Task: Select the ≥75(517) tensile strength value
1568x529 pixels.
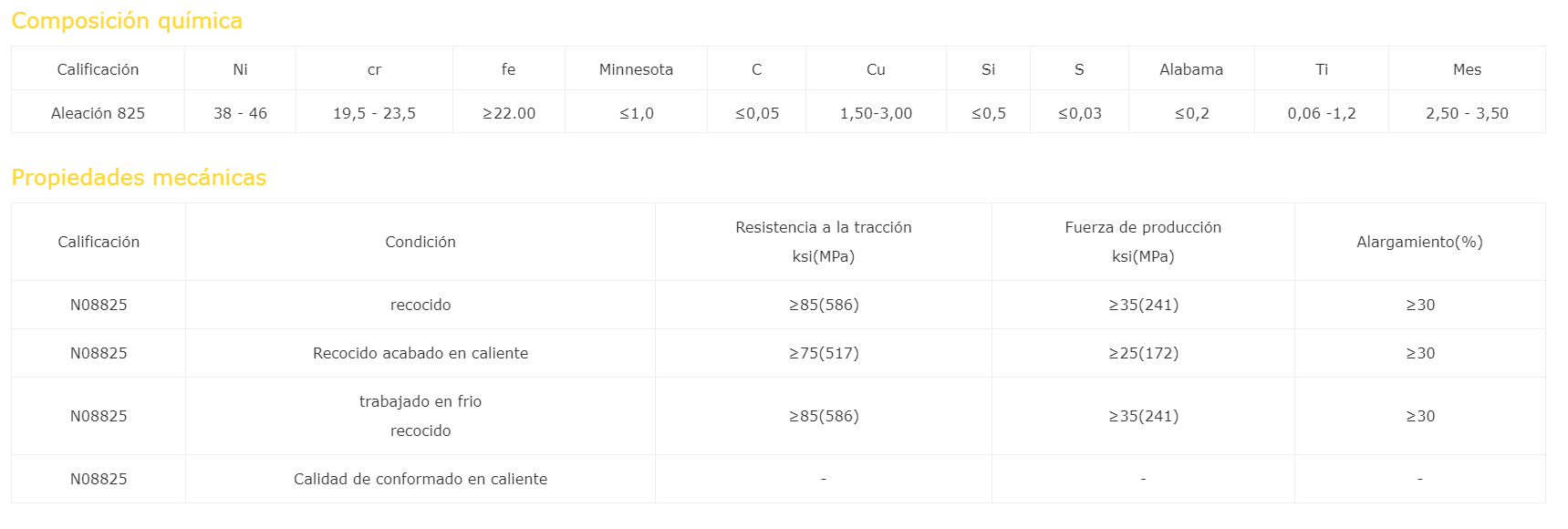Action: pyautogui.click(x=824, y=353)
